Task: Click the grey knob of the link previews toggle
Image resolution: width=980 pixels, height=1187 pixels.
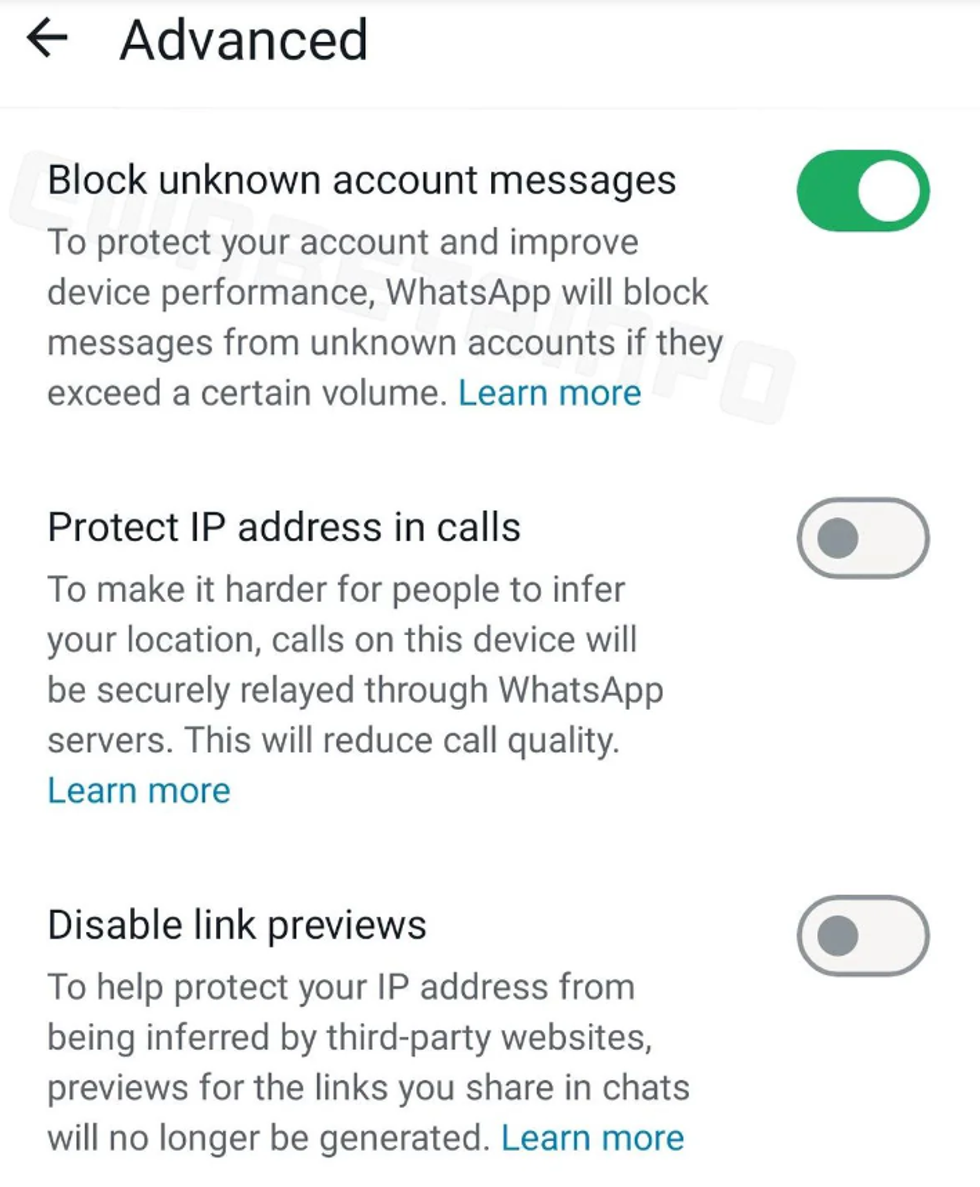Action: tap(837, 936)
